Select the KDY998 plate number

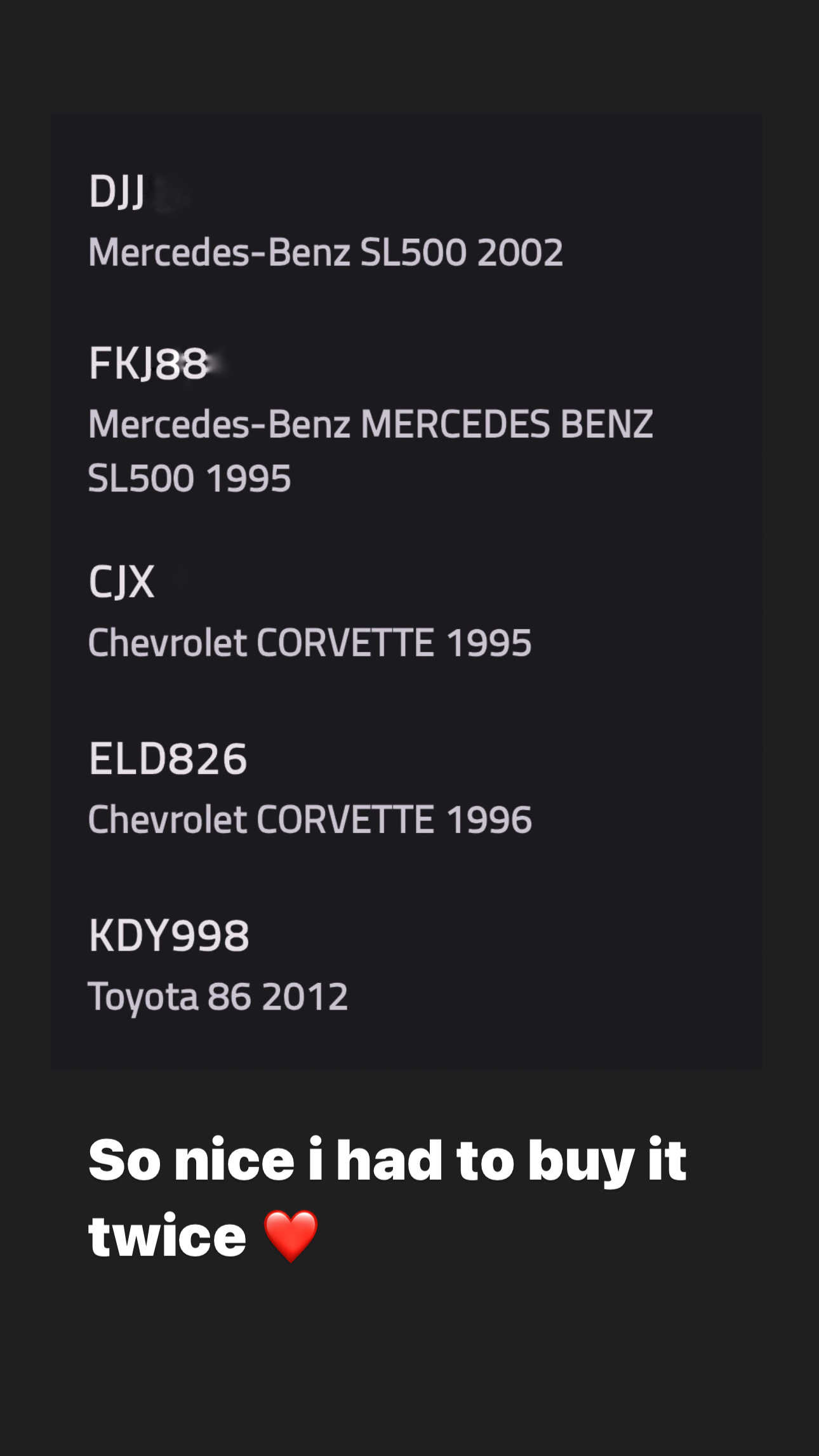click(x=169, y=935)
